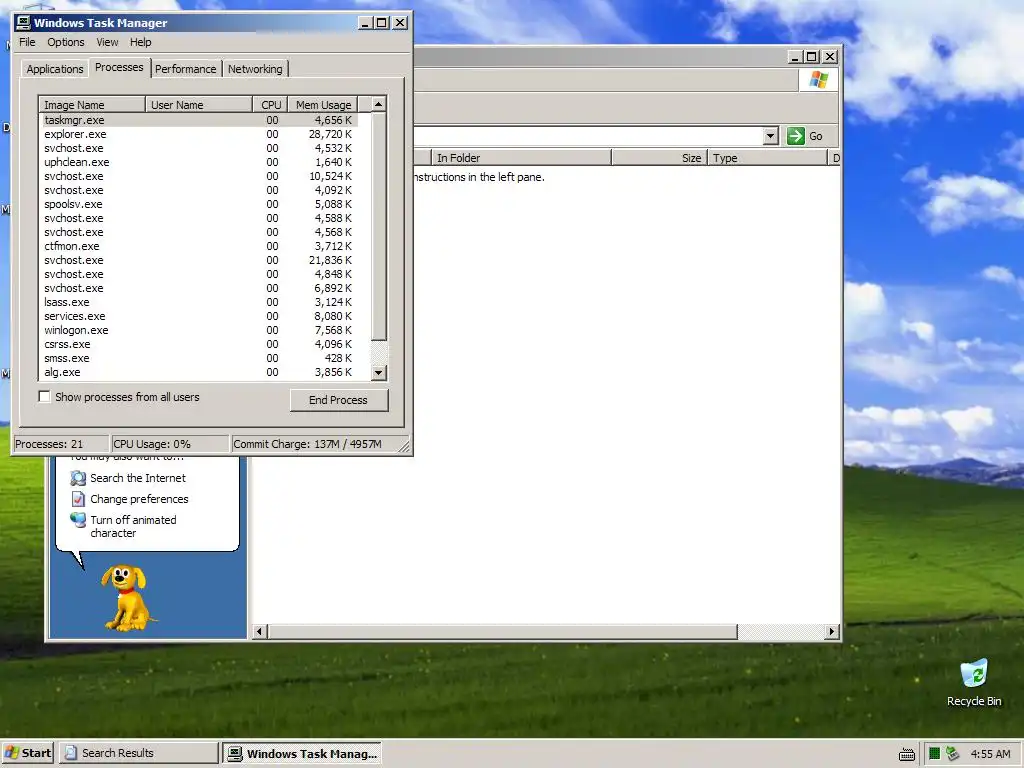The image size is (1024, 768).
Task: Sort search results by Size column
Action: tap(660, 158)
